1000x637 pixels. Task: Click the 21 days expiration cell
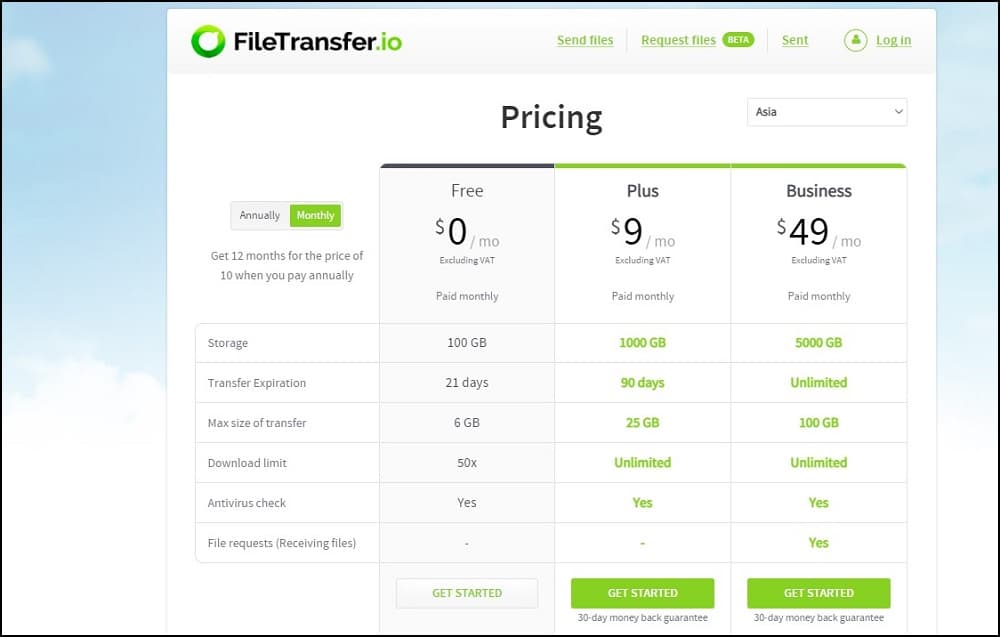tap(467, 383)
